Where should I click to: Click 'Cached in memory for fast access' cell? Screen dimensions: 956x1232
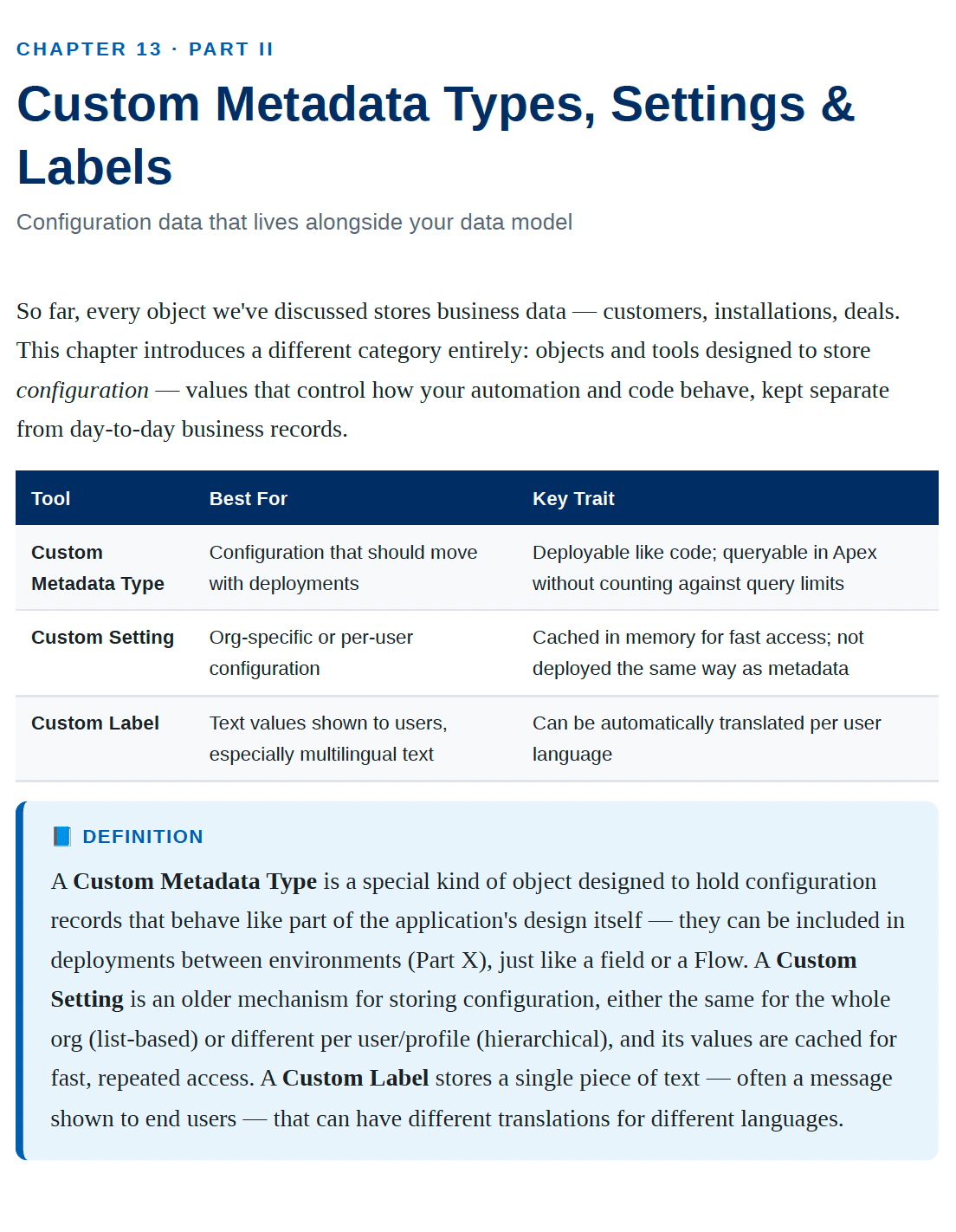(x=698, y=652)
